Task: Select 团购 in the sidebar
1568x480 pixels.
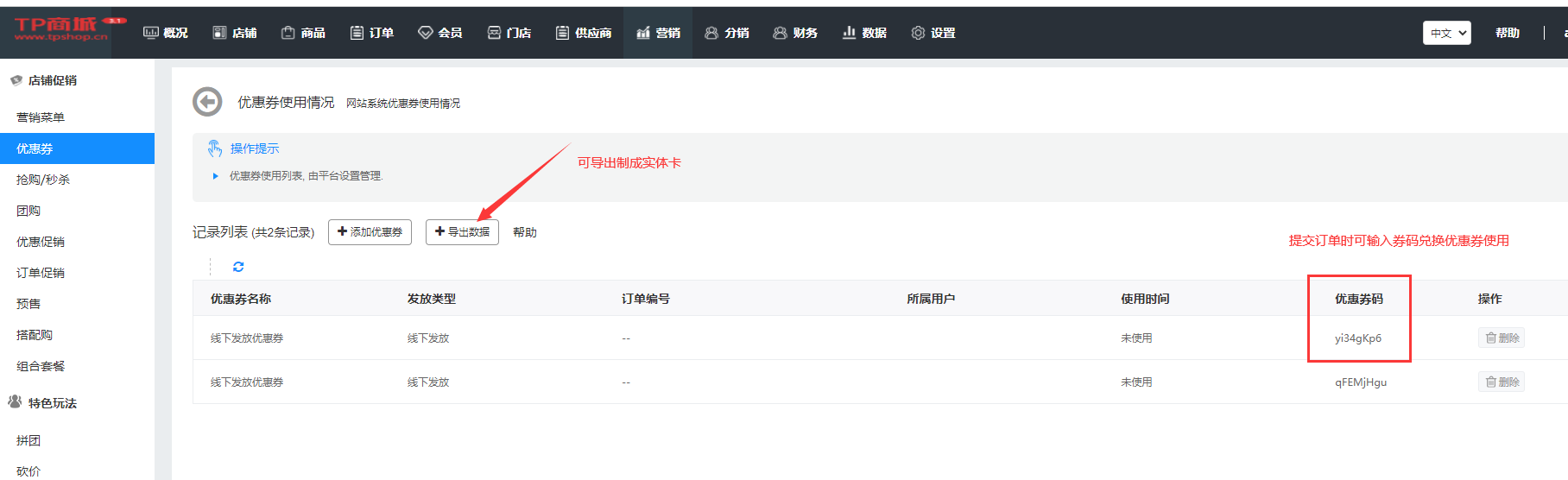Action: [28, 211]
